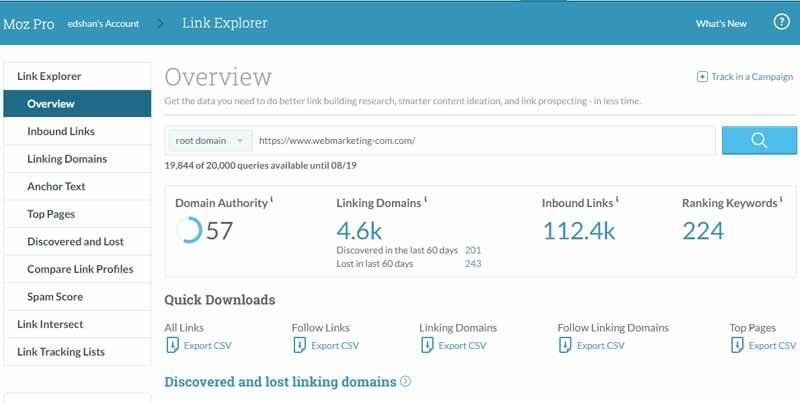Click the queries available text
This screenshot has height=402, width=800.
point(261,166)
